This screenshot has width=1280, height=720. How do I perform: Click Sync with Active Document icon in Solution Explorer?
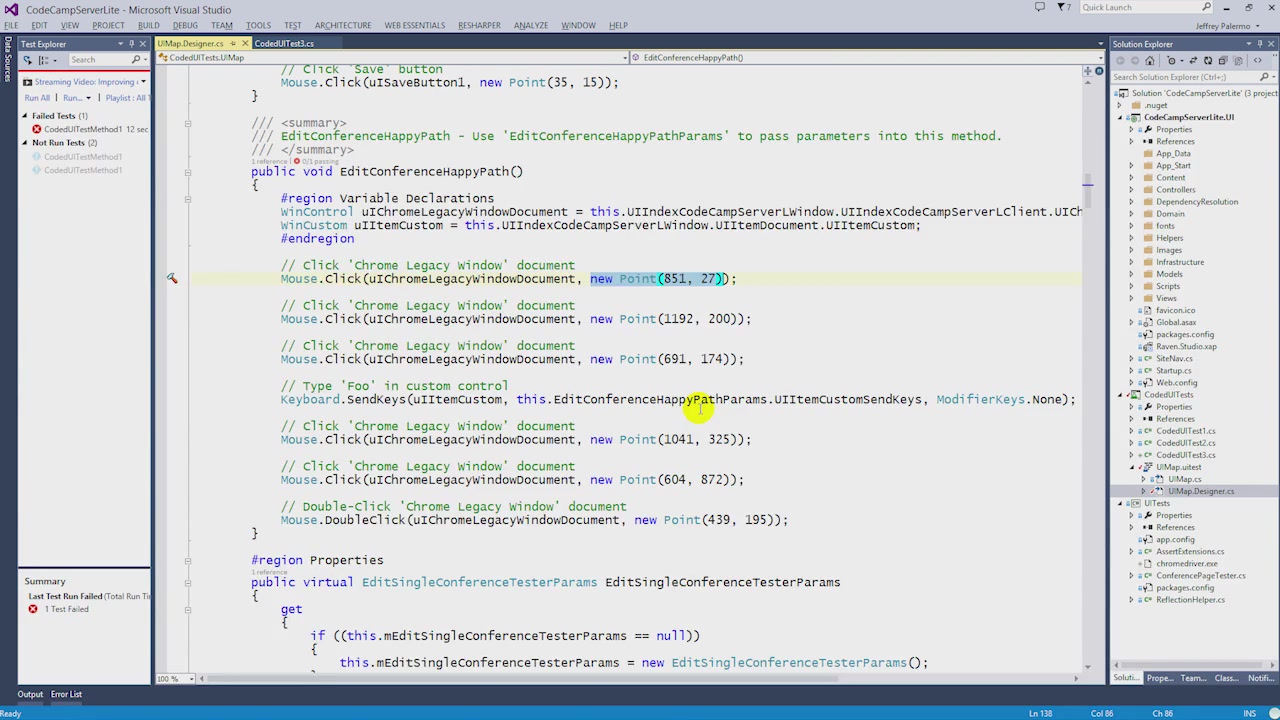pos(1193,61)
